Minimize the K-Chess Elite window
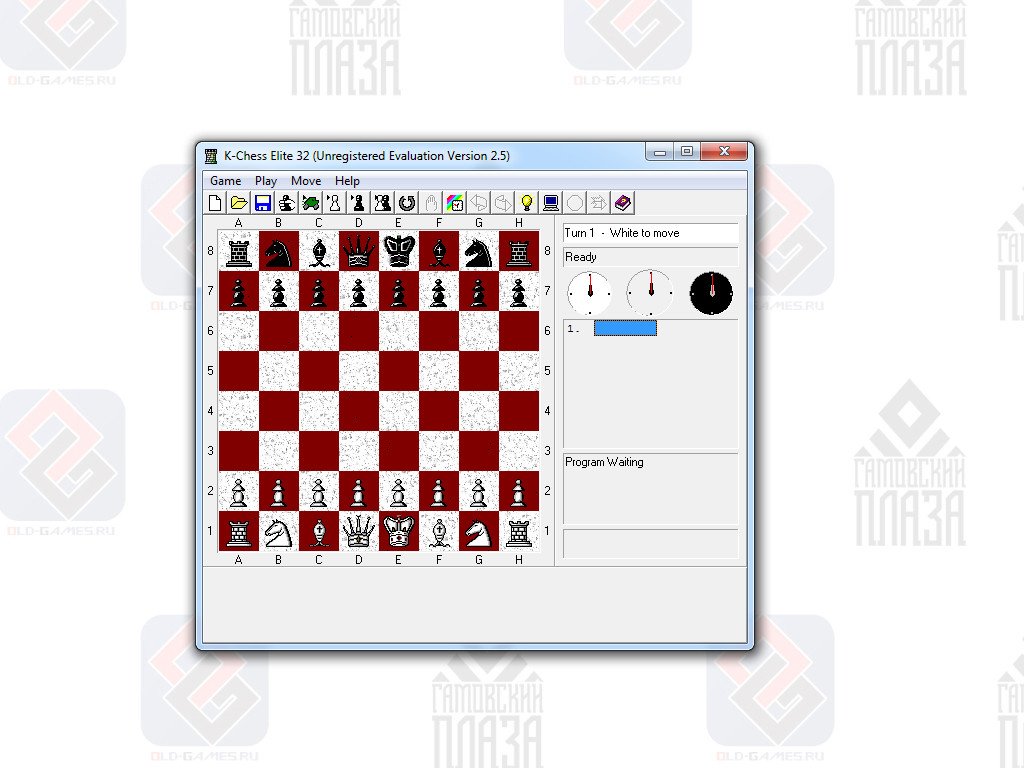 tap(660, 152)
